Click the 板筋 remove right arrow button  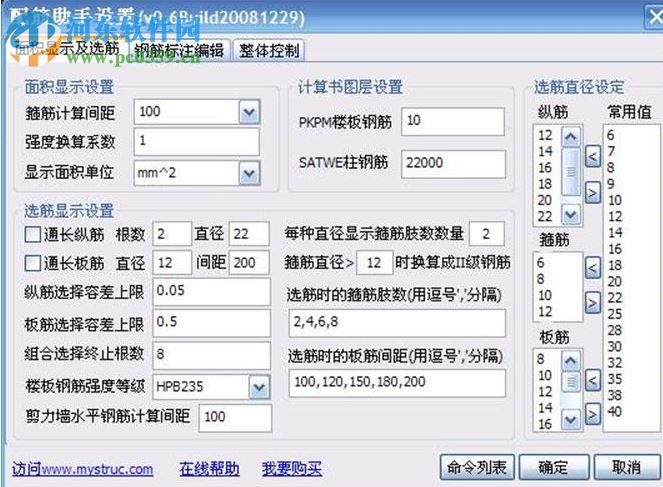point(593,413)
